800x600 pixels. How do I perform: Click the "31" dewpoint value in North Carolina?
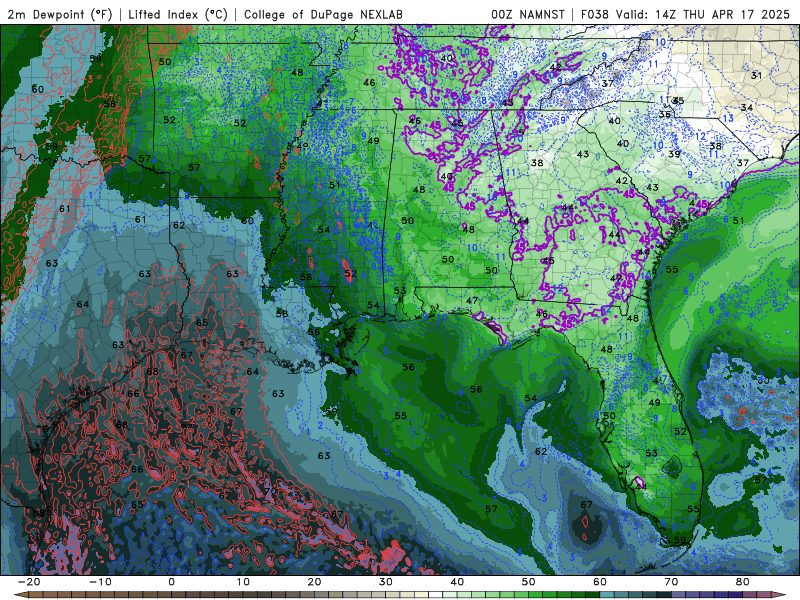[756, 76]
